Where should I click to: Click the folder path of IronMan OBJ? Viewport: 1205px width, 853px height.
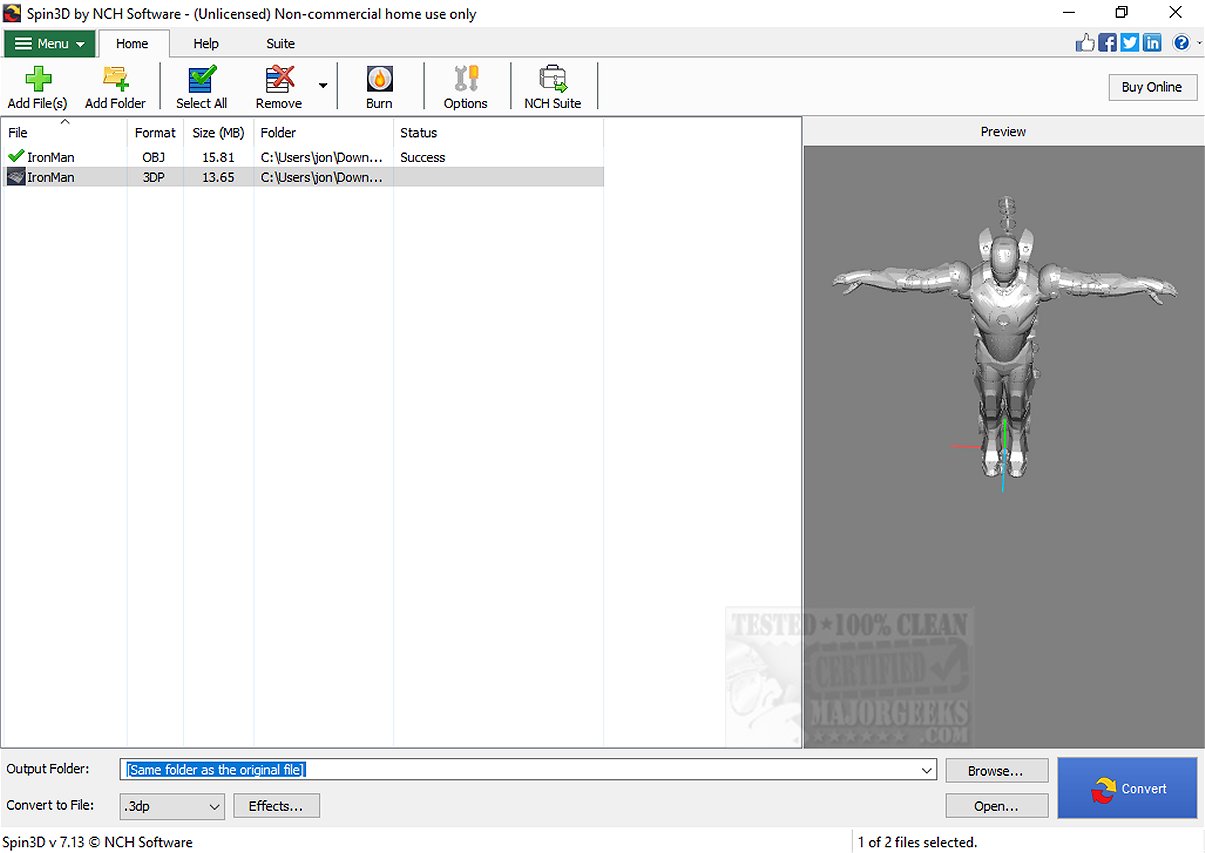pos(322,157)
